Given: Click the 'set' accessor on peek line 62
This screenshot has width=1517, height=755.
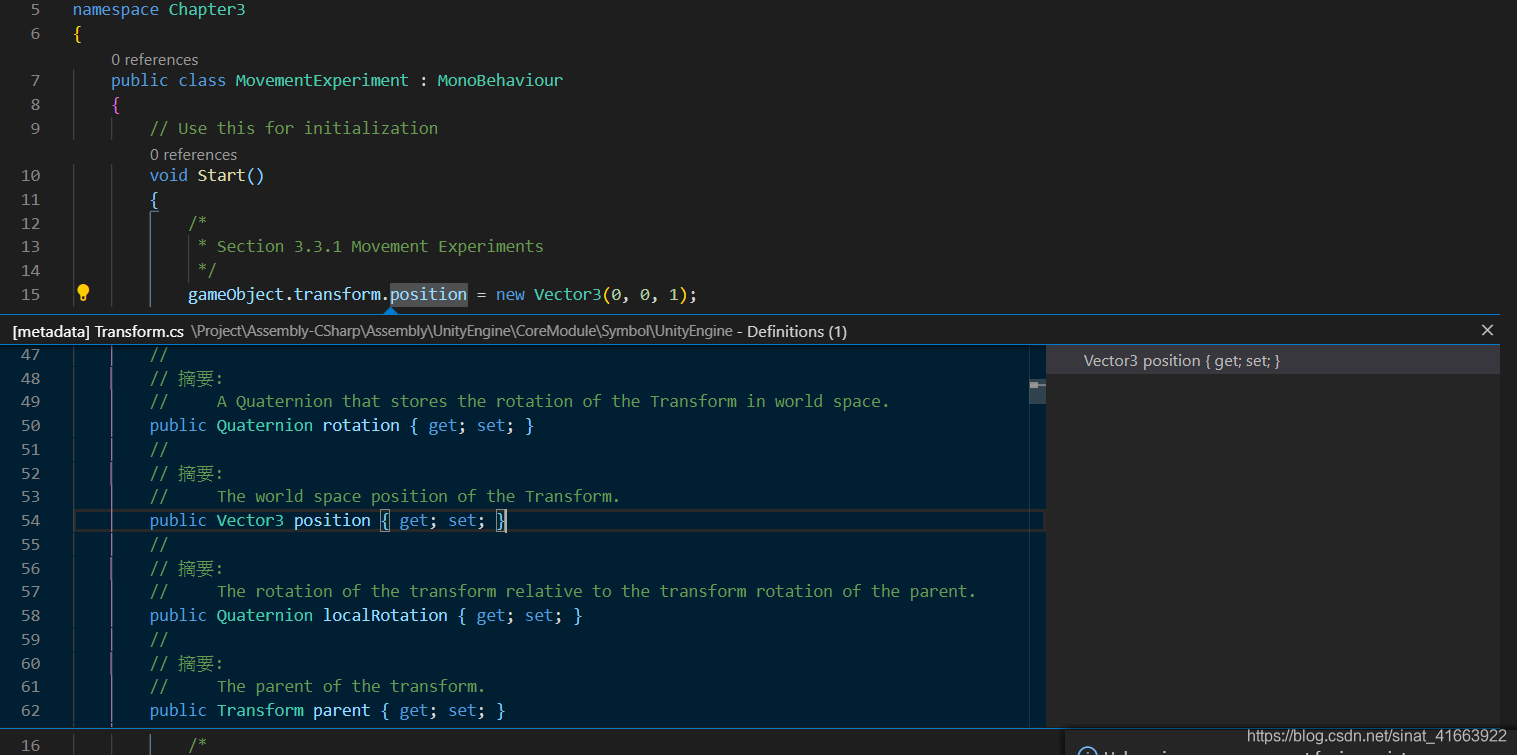Looking at the screenshot, I should [462, 710].
